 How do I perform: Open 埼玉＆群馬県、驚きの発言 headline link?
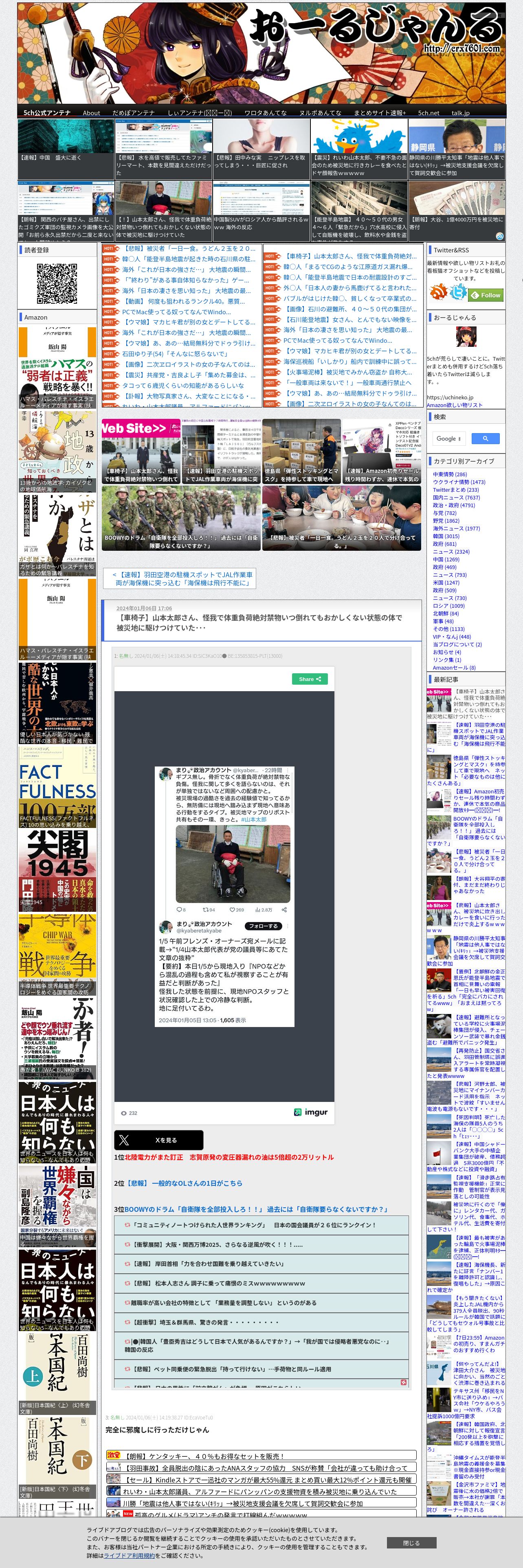tap(206, 1322)
